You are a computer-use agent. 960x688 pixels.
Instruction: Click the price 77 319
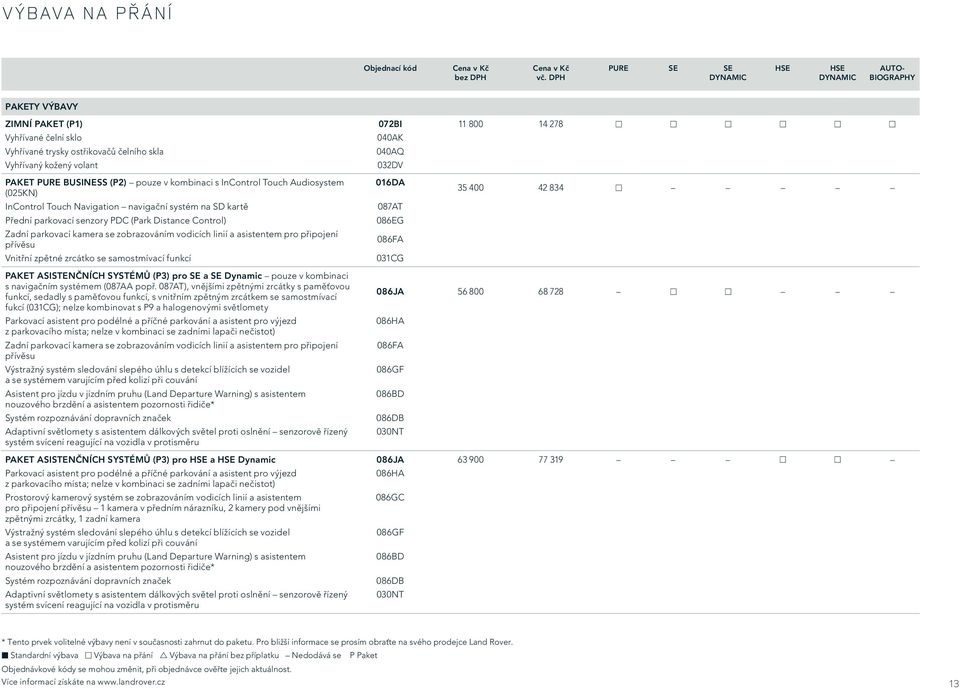coord(550,460)
